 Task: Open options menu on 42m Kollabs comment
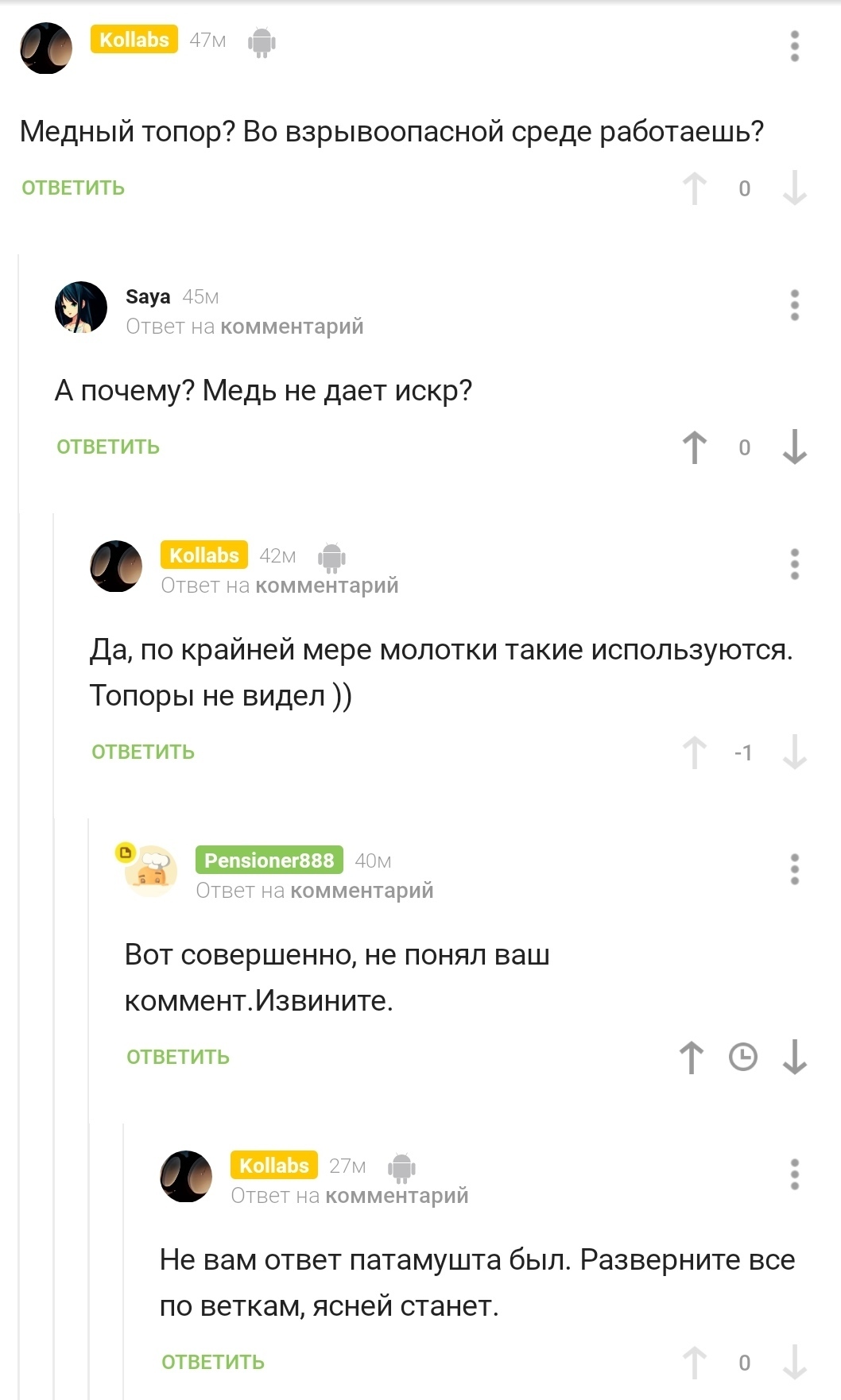[x=794, y=564]
